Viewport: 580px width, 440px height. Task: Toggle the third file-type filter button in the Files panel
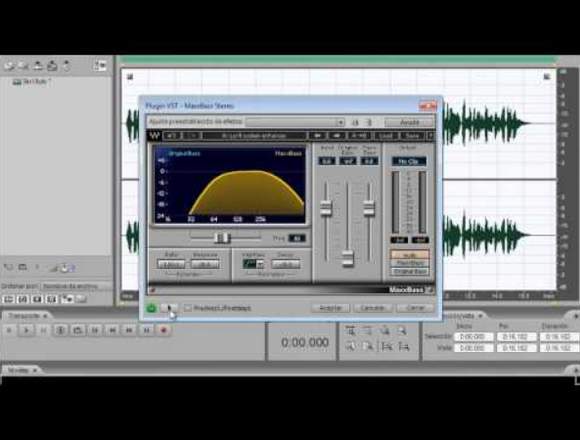coord(37,299)
